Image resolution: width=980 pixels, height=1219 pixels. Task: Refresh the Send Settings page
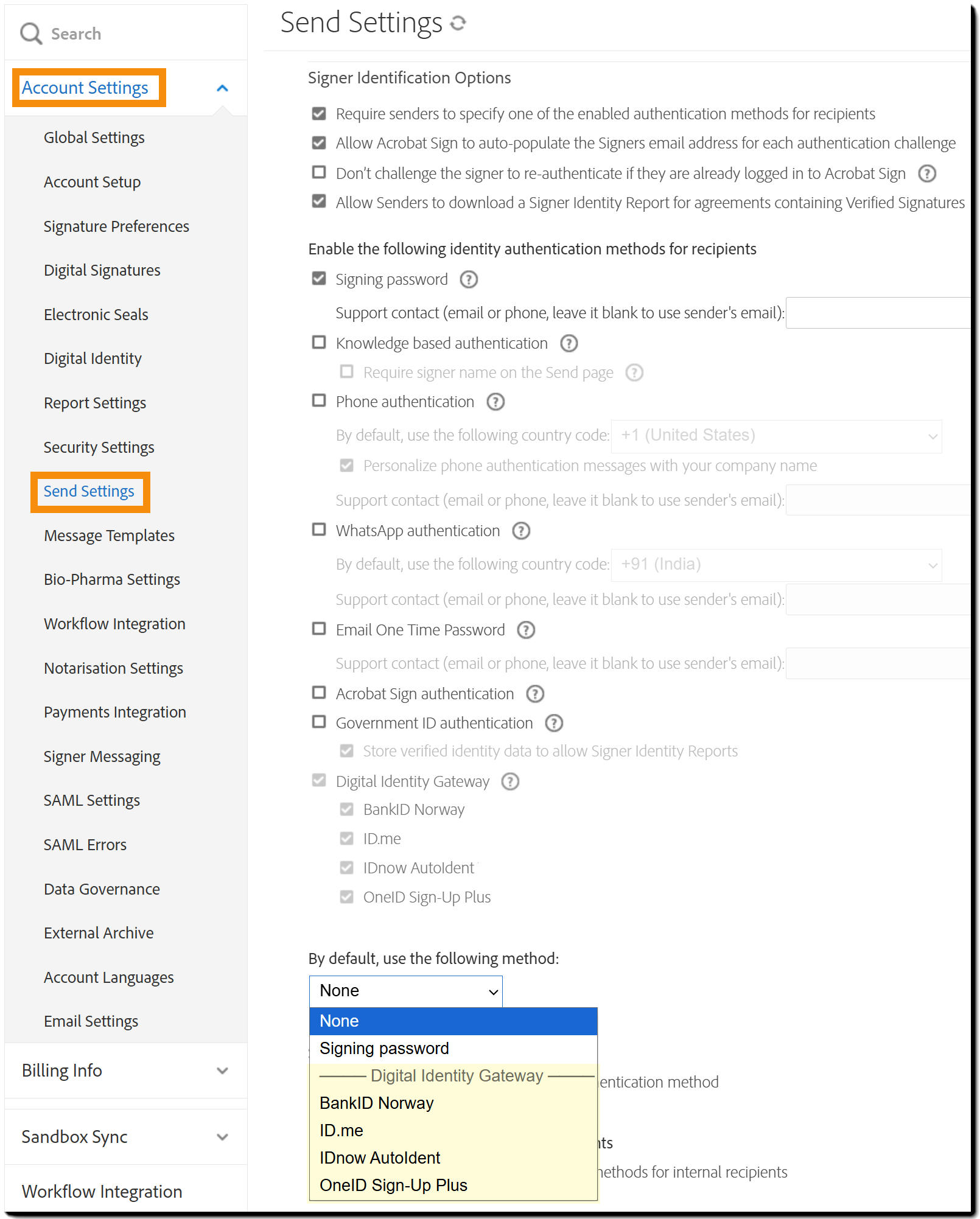point(458,23)
